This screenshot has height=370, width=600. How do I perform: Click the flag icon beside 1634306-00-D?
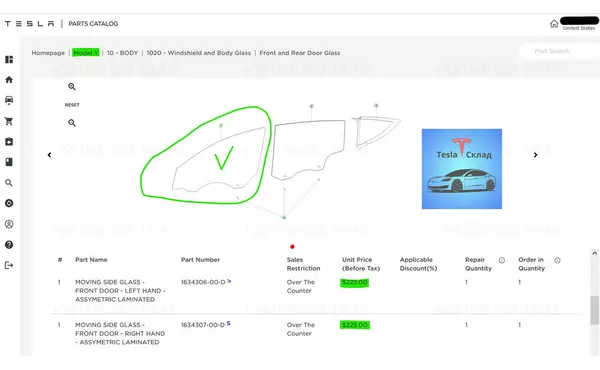point(229,281)
